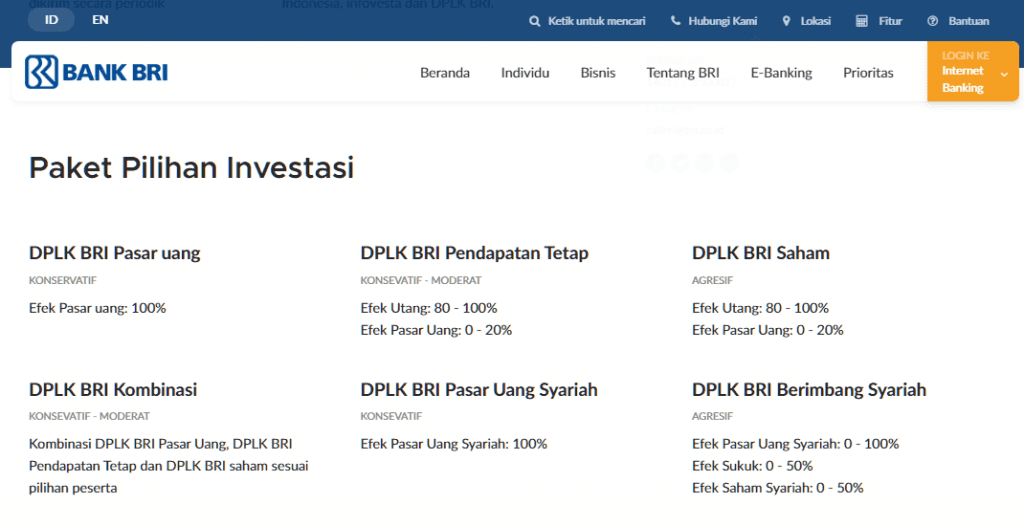Open the Individu menu
This screenshot has height=526, width=1024.
[525, 73]
